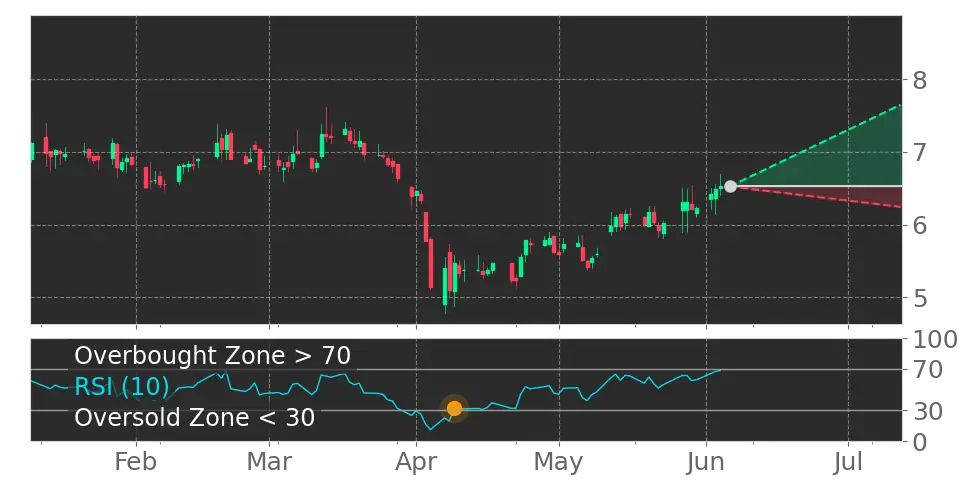Select the 'Oversold Zone < 30' label
Screen dimensions: 972x486
pos(195,417)
